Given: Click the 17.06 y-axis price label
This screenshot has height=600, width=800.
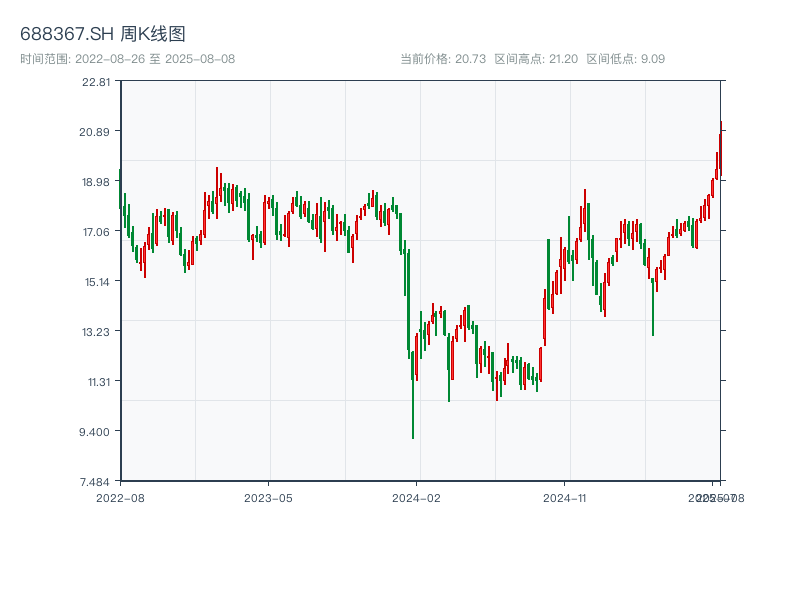Looking at the screenshot, I should point(97,232).
